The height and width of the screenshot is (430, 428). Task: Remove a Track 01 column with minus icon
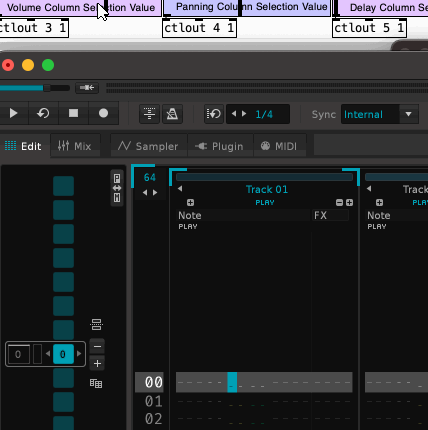click(339, 202)
